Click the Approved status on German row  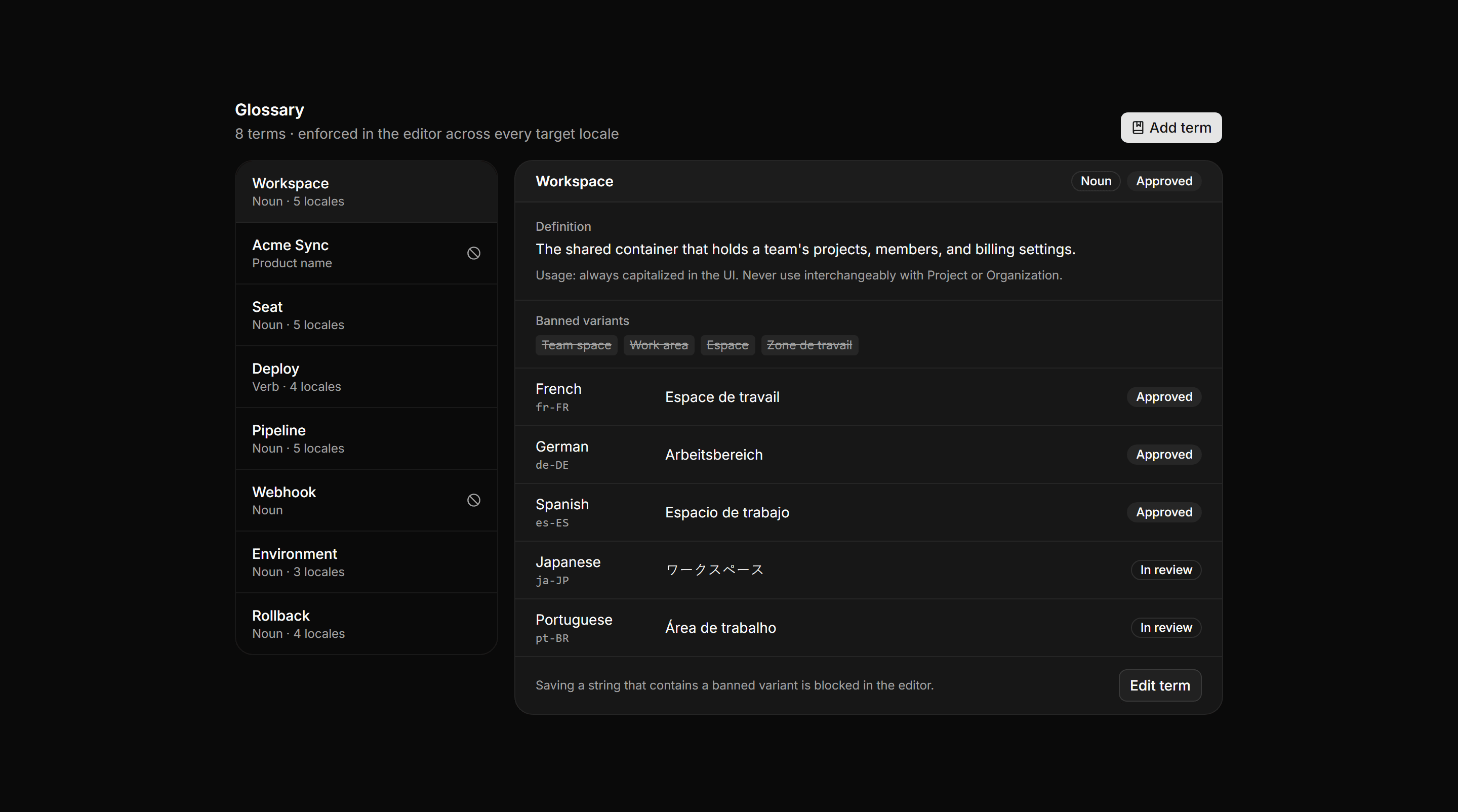pos(1164,455)
